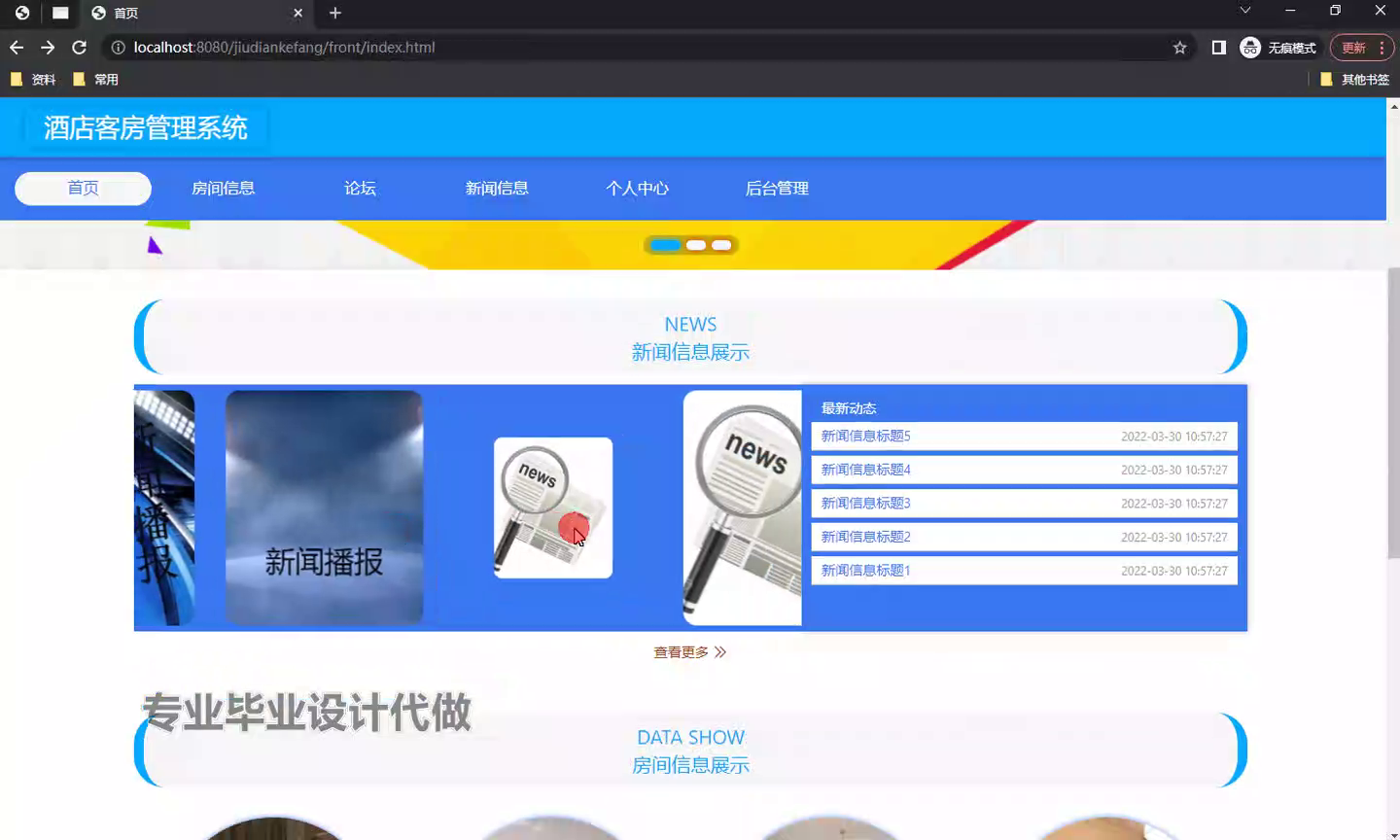1400x840 pixels.
Task: Click the 房间信息展示 section heading
Action: [x=690, y=765]
